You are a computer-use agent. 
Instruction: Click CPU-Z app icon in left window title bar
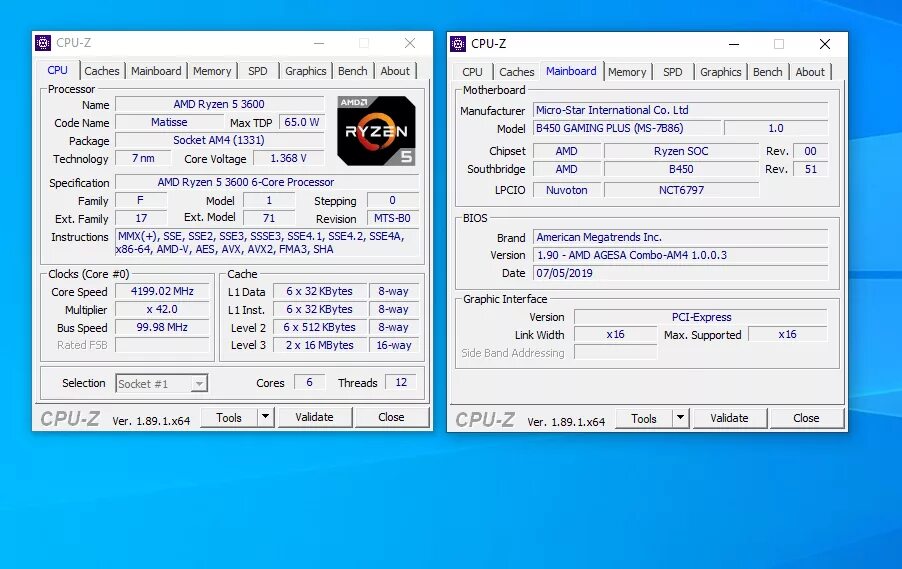pos(43,43)
